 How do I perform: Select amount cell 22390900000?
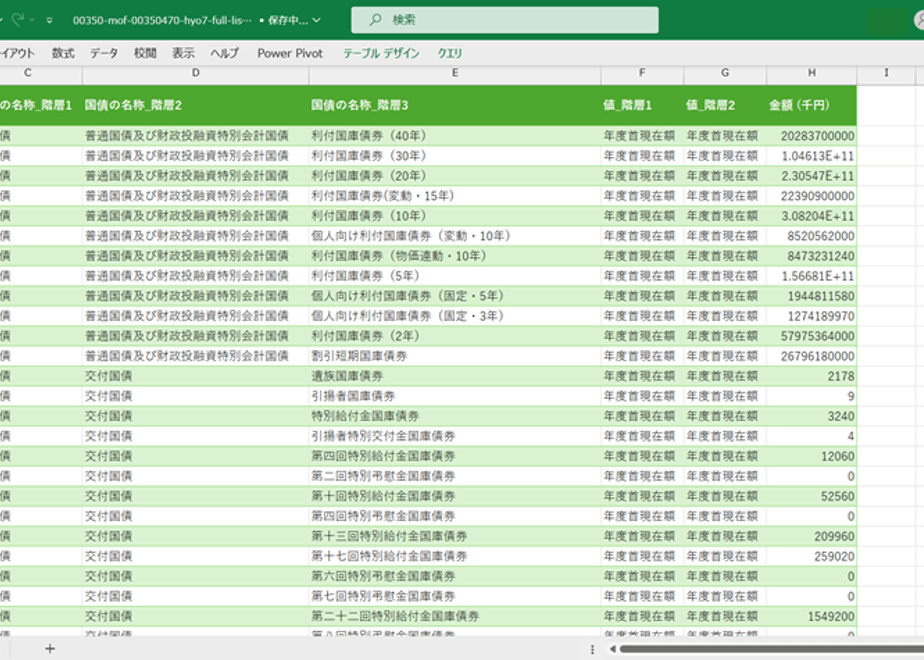pos(811,196)
